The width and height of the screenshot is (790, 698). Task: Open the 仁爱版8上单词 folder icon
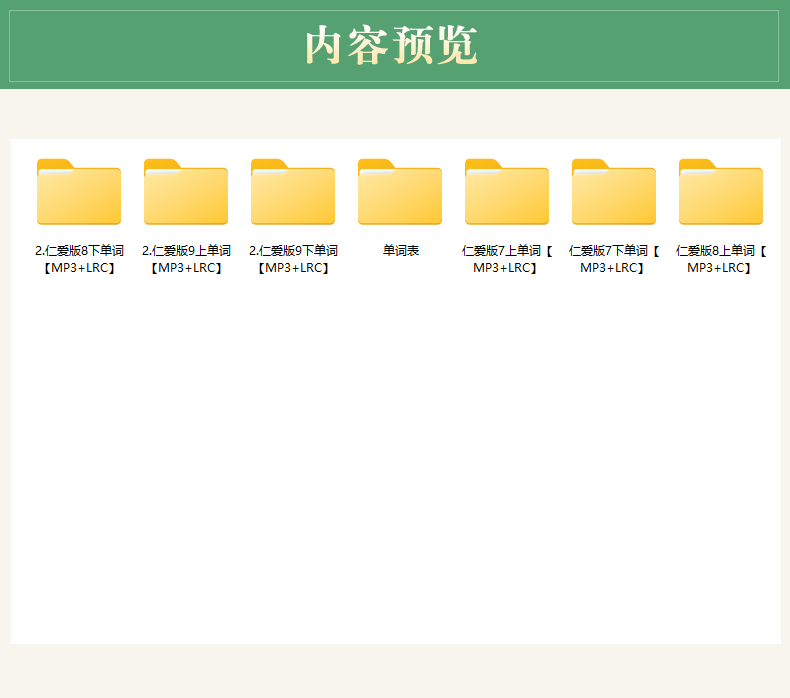coord(721,192)
